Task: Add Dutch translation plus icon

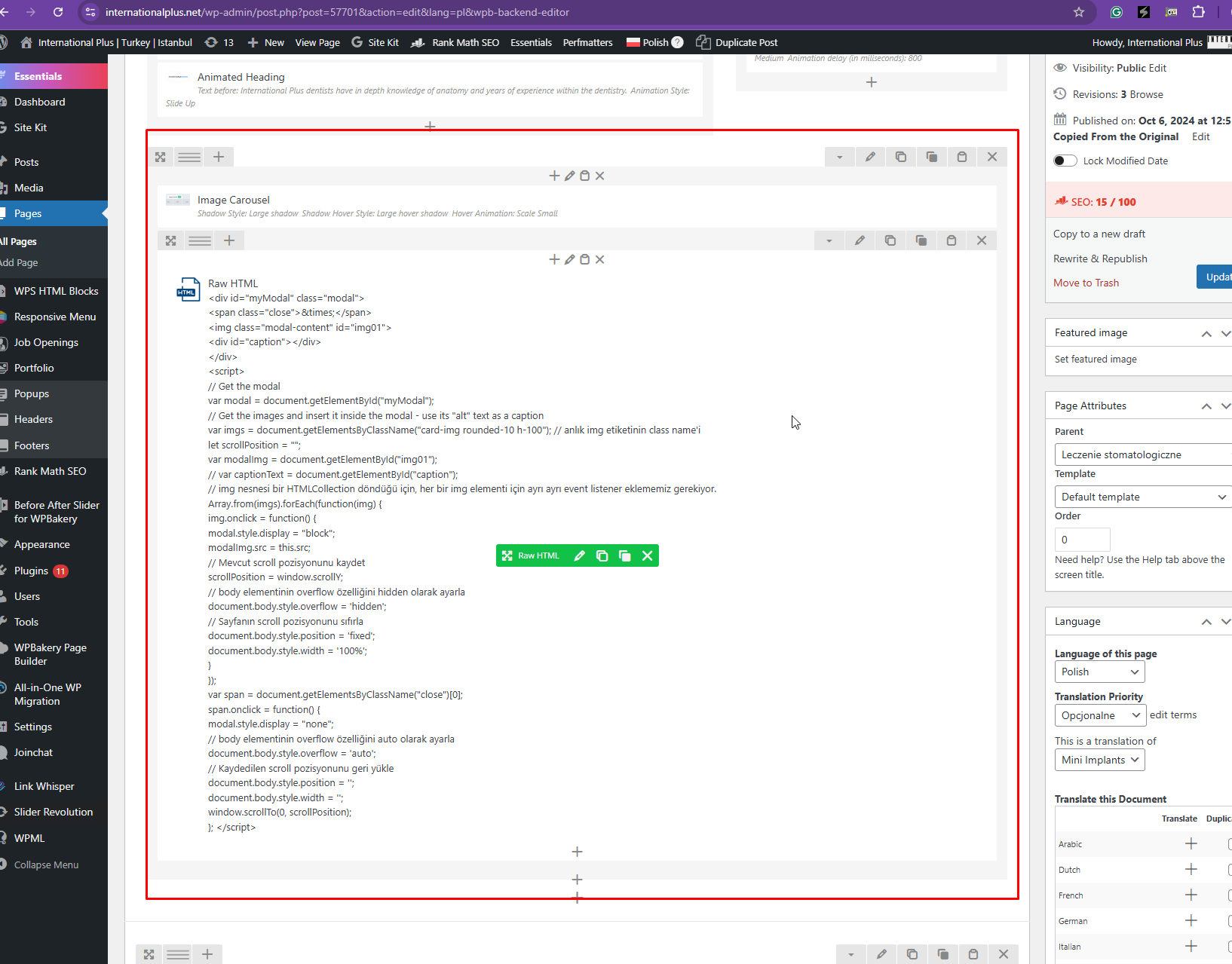Action: tap(1191, 869)
